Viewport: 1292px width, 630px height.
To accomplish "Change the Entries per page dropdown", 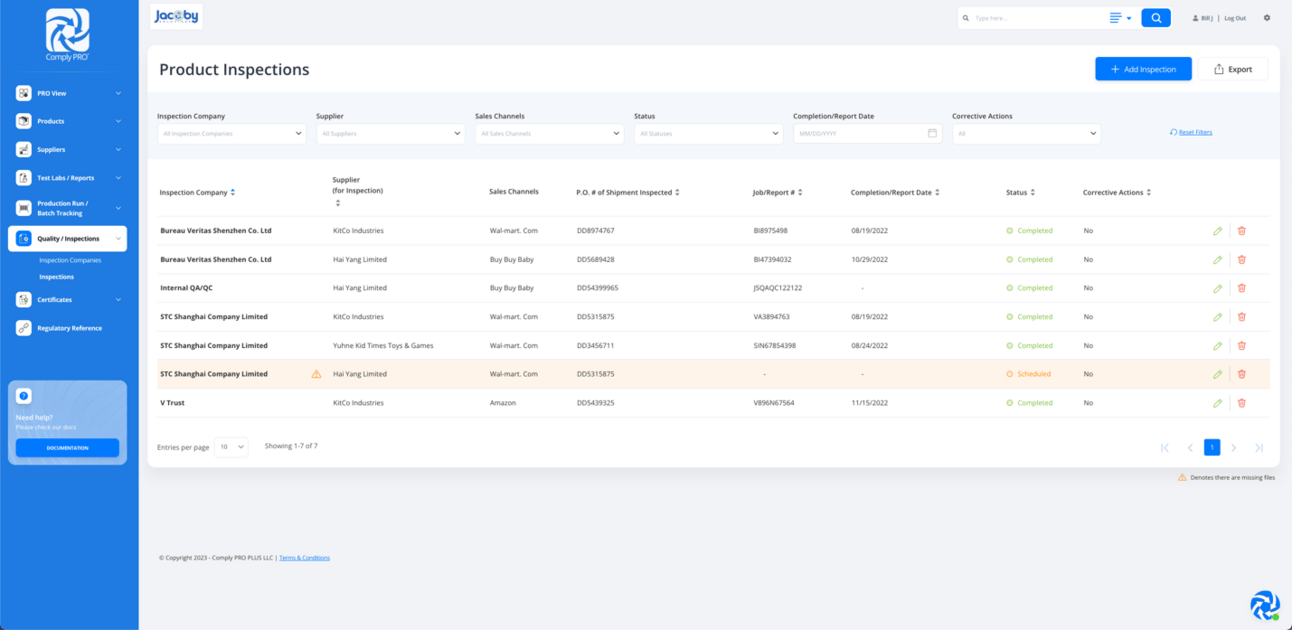I will pos(231,447).
